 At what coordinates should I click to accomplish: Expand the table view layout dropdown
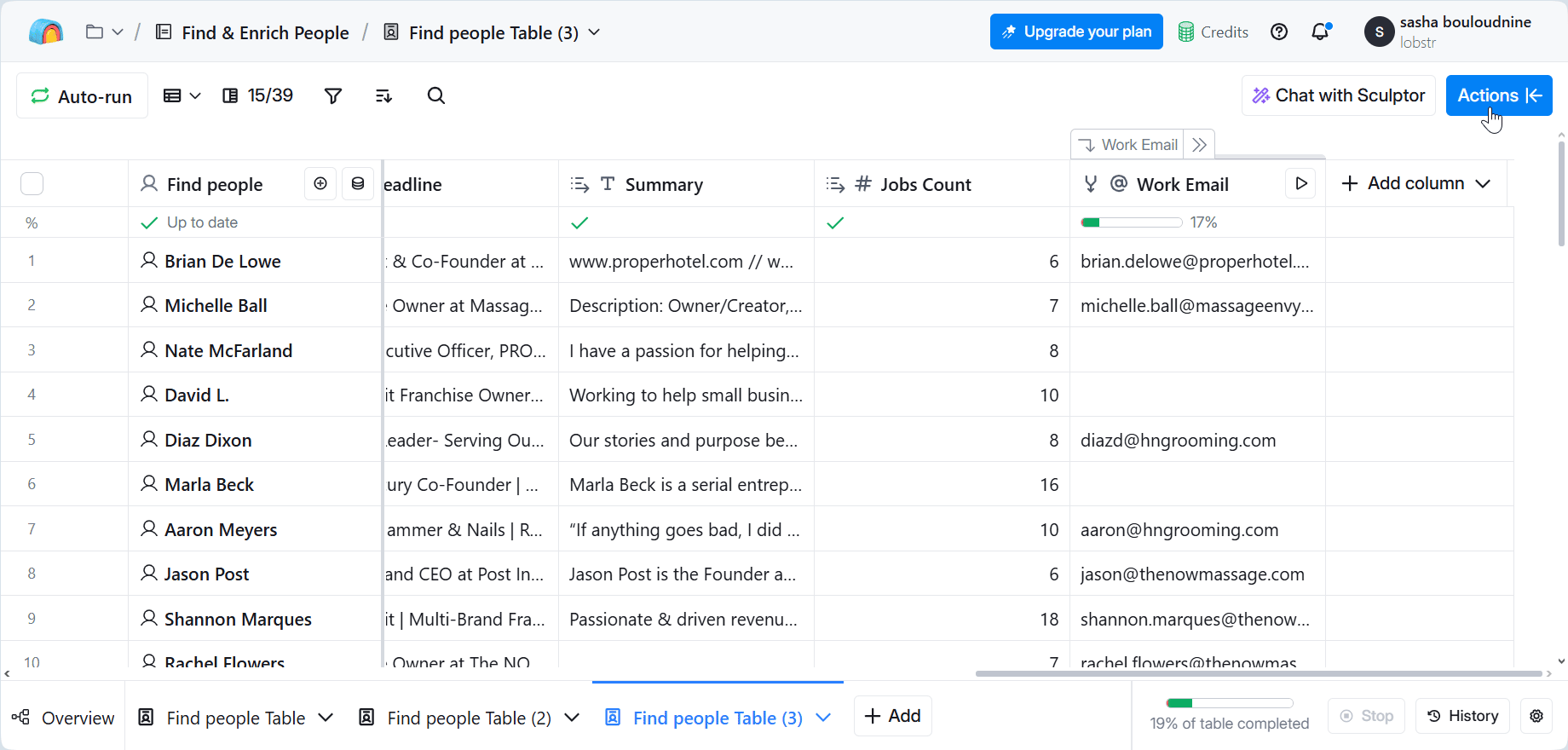[x=182, y=95]
